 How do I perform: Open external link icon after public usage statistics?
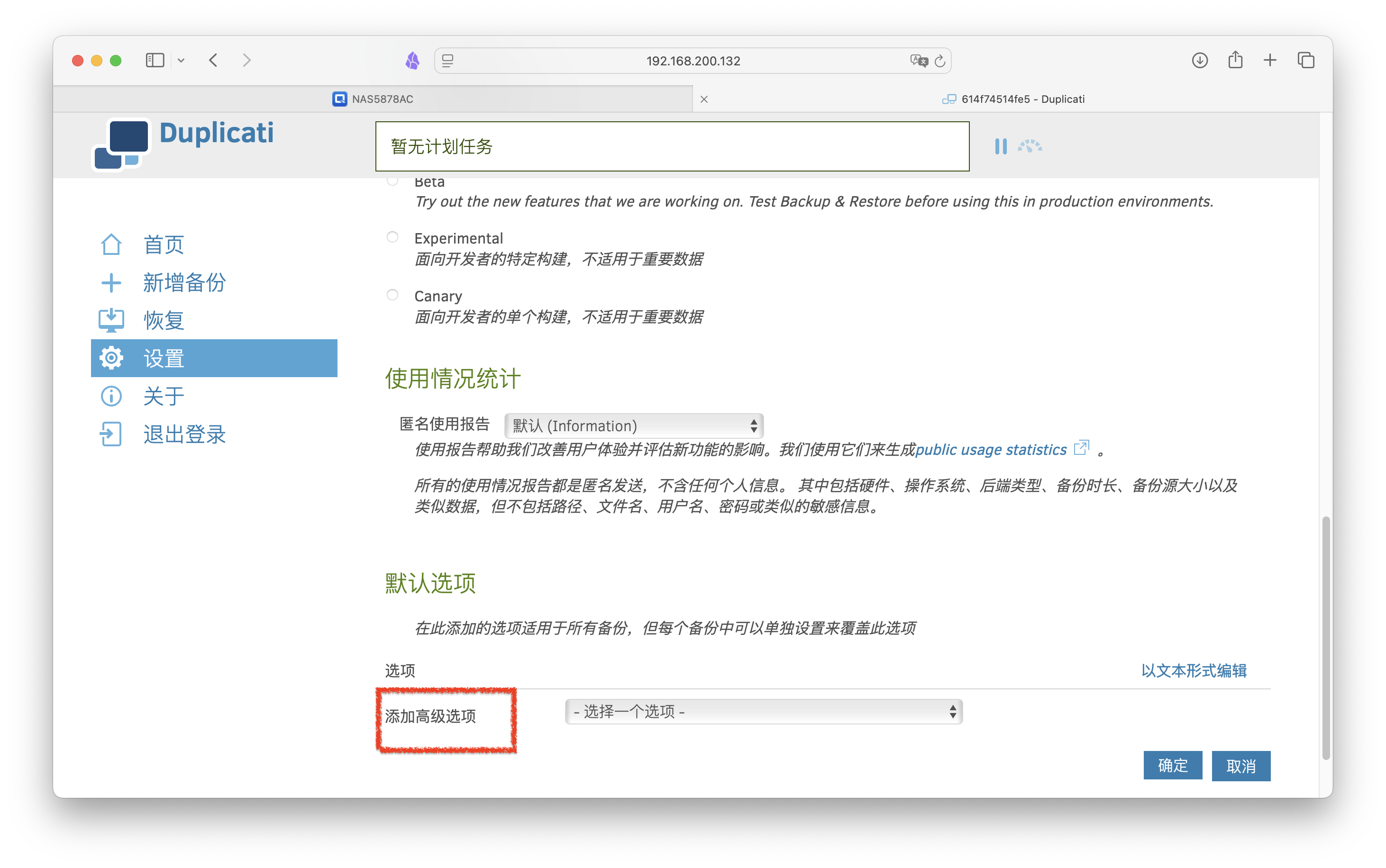tap(1081, 448)
